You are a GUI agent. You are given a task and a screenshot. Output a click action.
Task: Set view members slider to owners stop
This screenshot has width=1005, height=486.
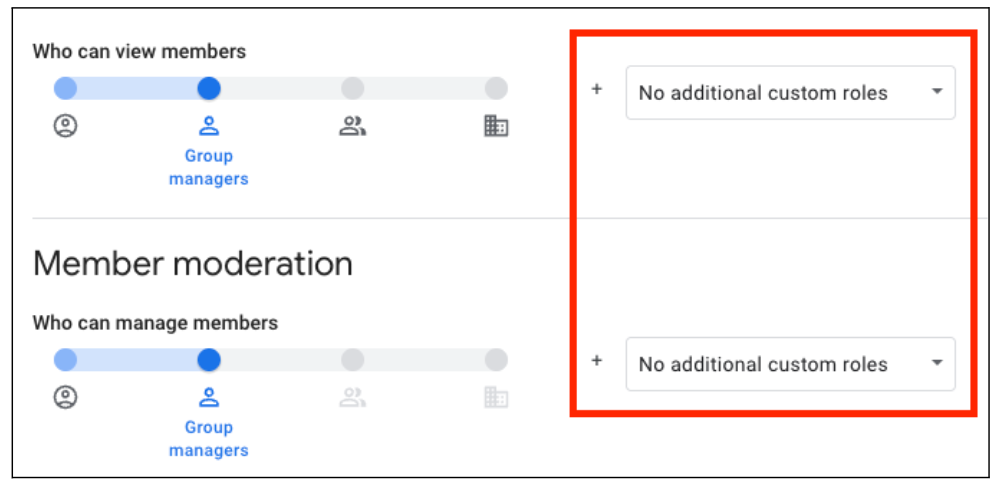click(x=66, y=89)
